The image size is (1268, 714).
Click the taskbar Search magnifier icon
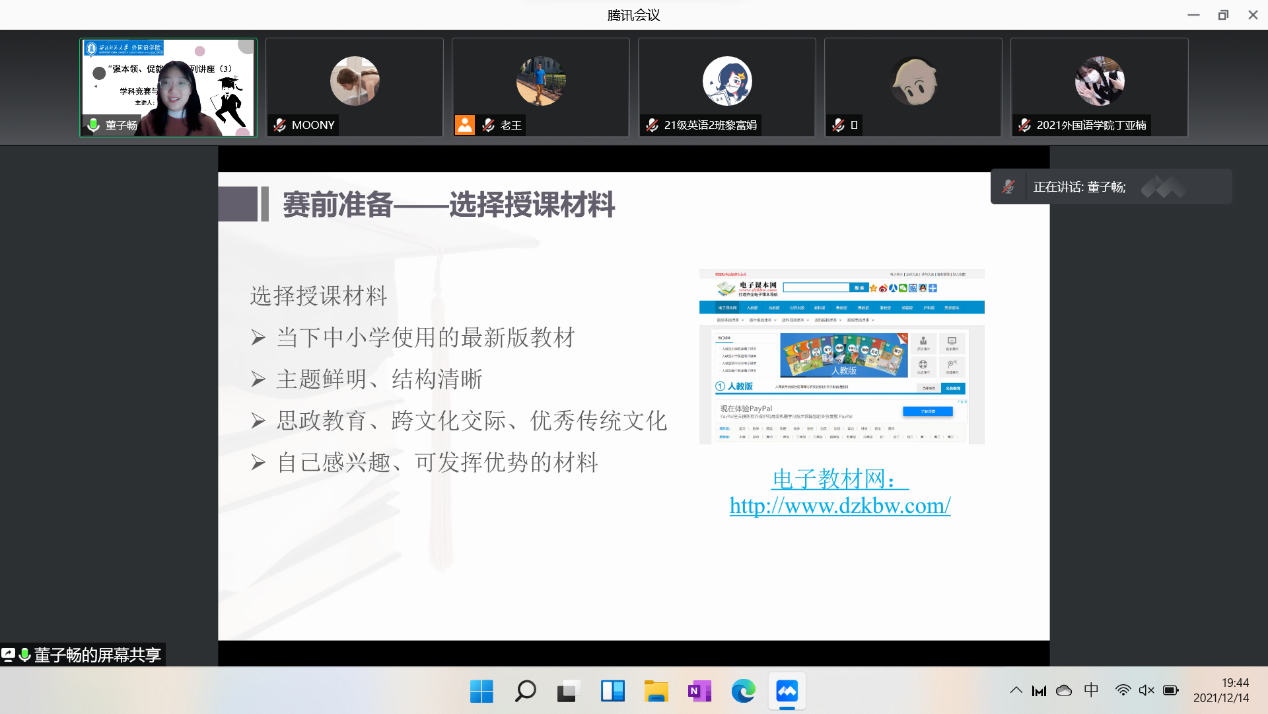pyautogui.click(x=525, y=691)
